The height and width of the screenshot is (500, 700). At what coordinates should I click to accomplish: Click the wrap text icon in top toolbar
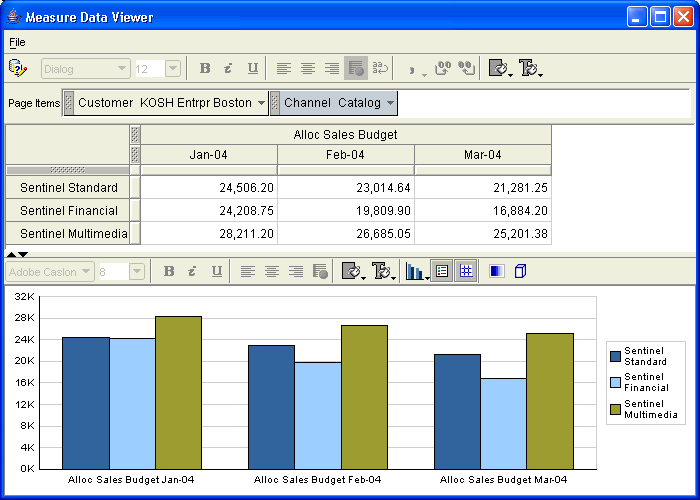[380, 68]
